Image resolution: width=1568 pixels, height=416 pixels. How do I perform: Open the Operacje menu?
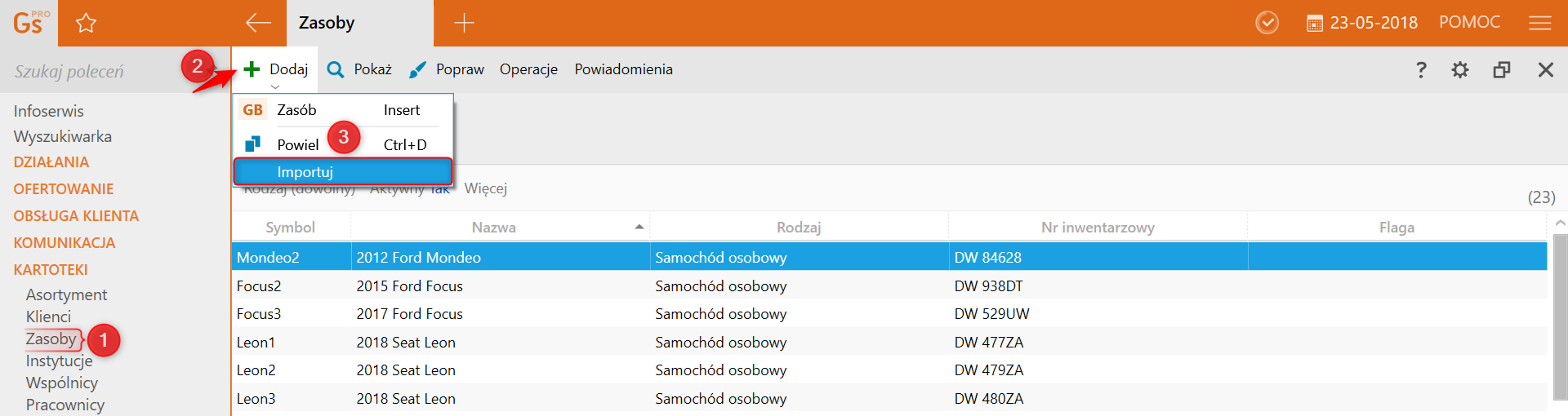528,69
